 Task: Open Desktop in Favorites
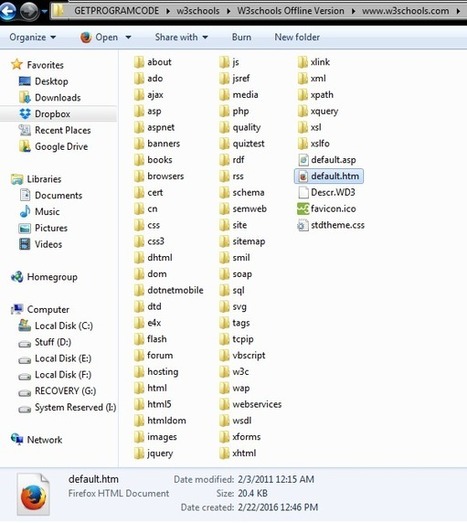point(43,81)
